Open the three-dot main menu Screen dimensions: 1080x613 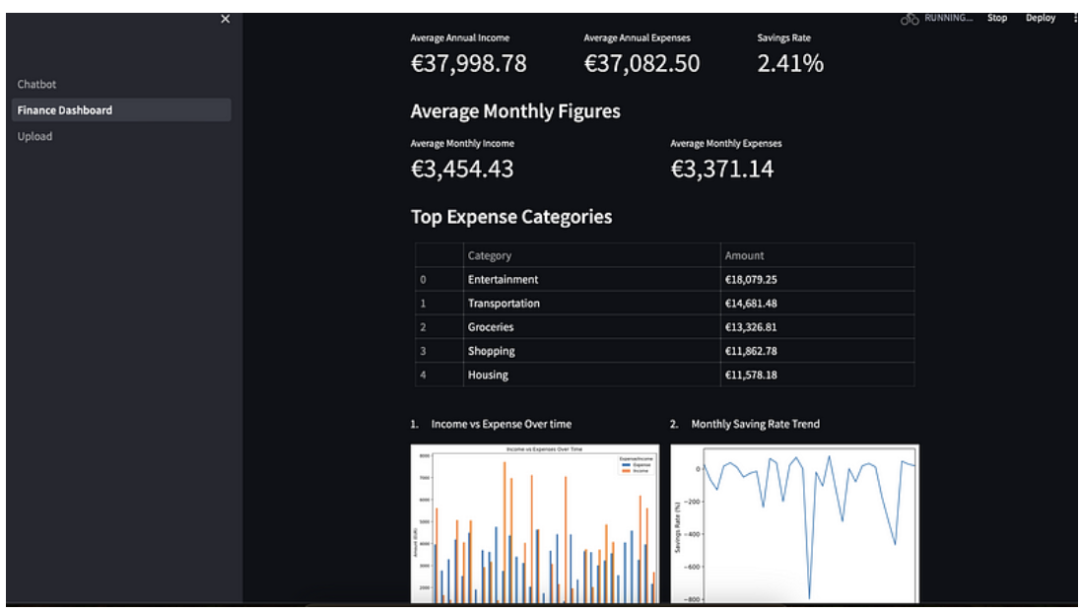(1073, 18)
